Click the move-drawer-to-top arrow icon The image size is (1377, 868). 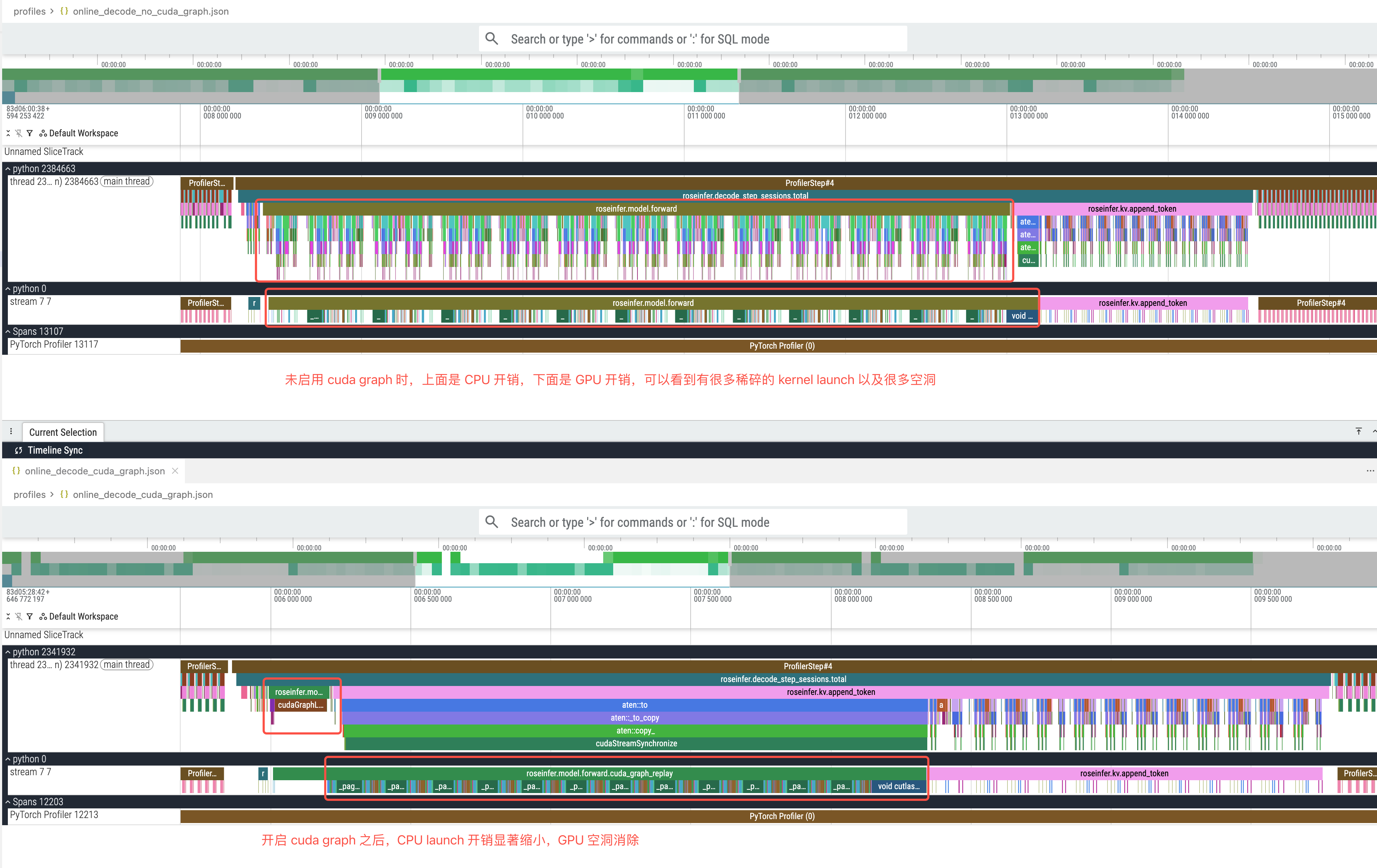pos(1359,431)
